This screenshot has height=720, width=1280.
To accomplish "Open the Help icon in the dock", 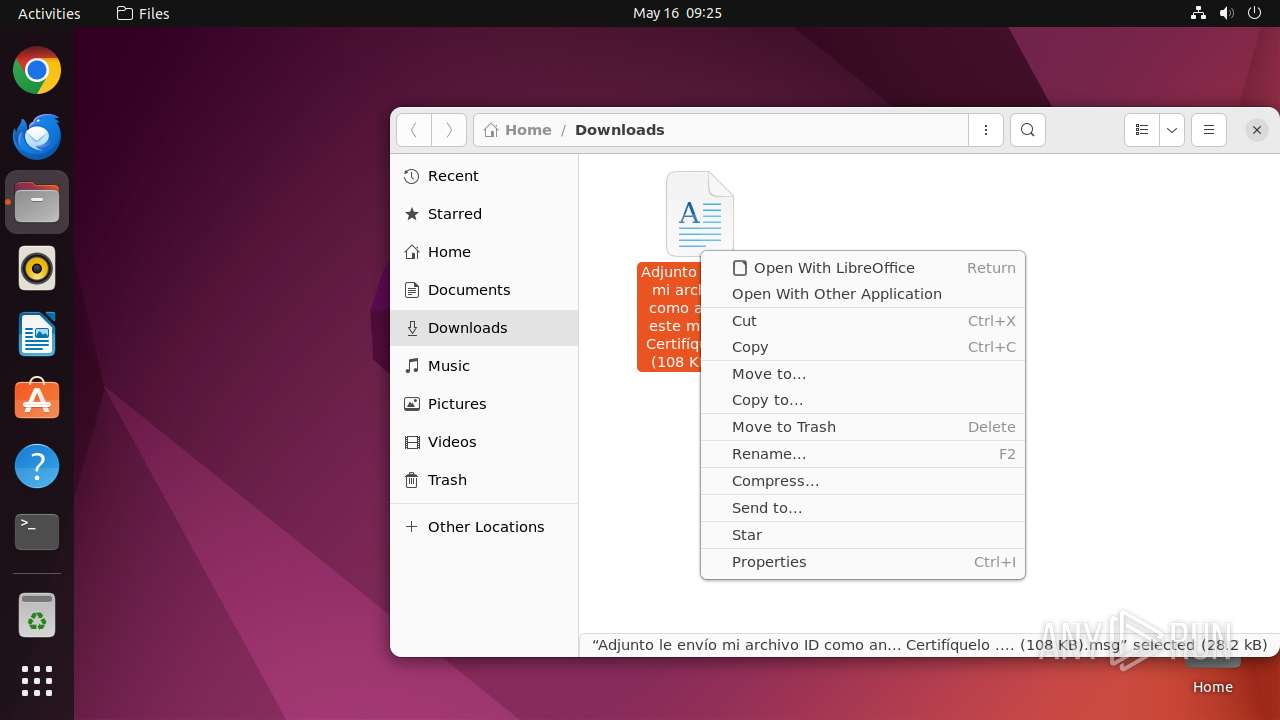I will tap(37, 466).
